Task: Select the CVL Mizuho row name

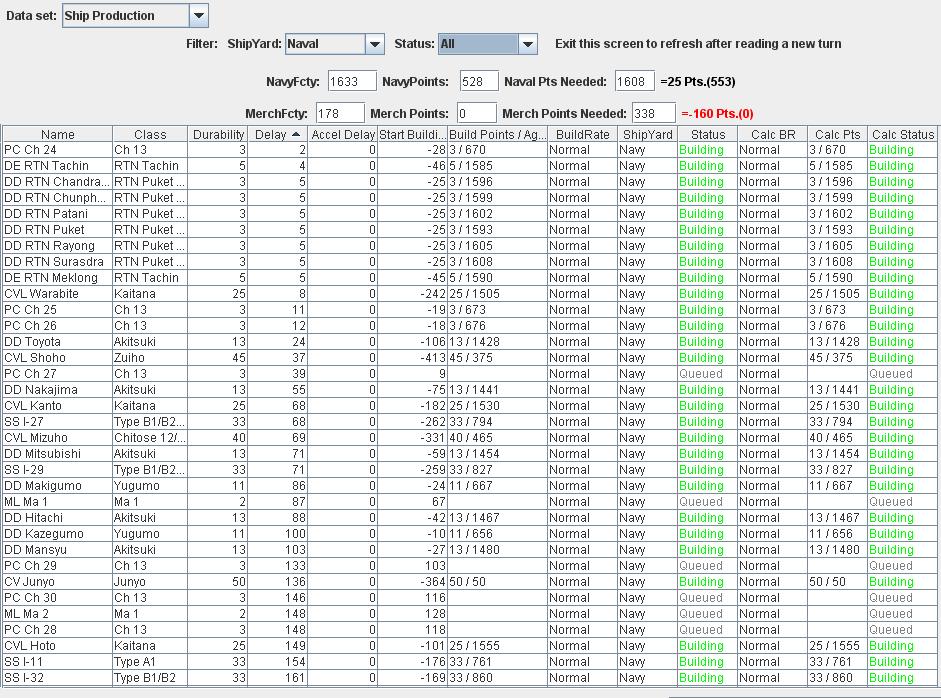Action: pos(35,438)
